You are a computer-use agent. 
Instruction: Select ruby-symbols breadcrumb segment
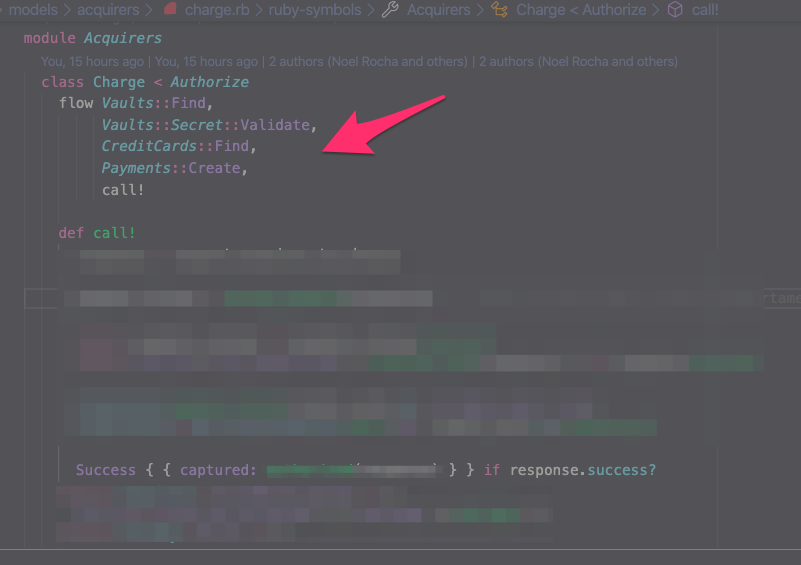[315, 10]
